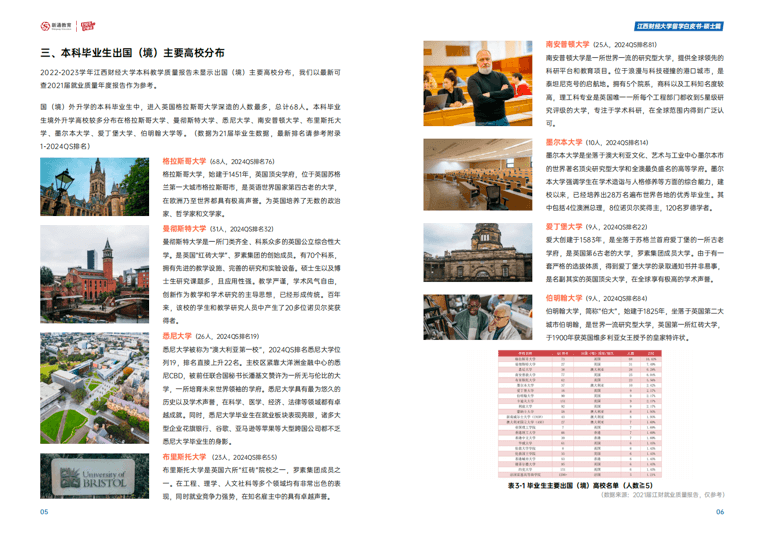Click the paragraph starting 国（境）外升学的本科毕业生中
Image resolution: width=763 pixels, height=536 pixels.
tap(190, 126)
